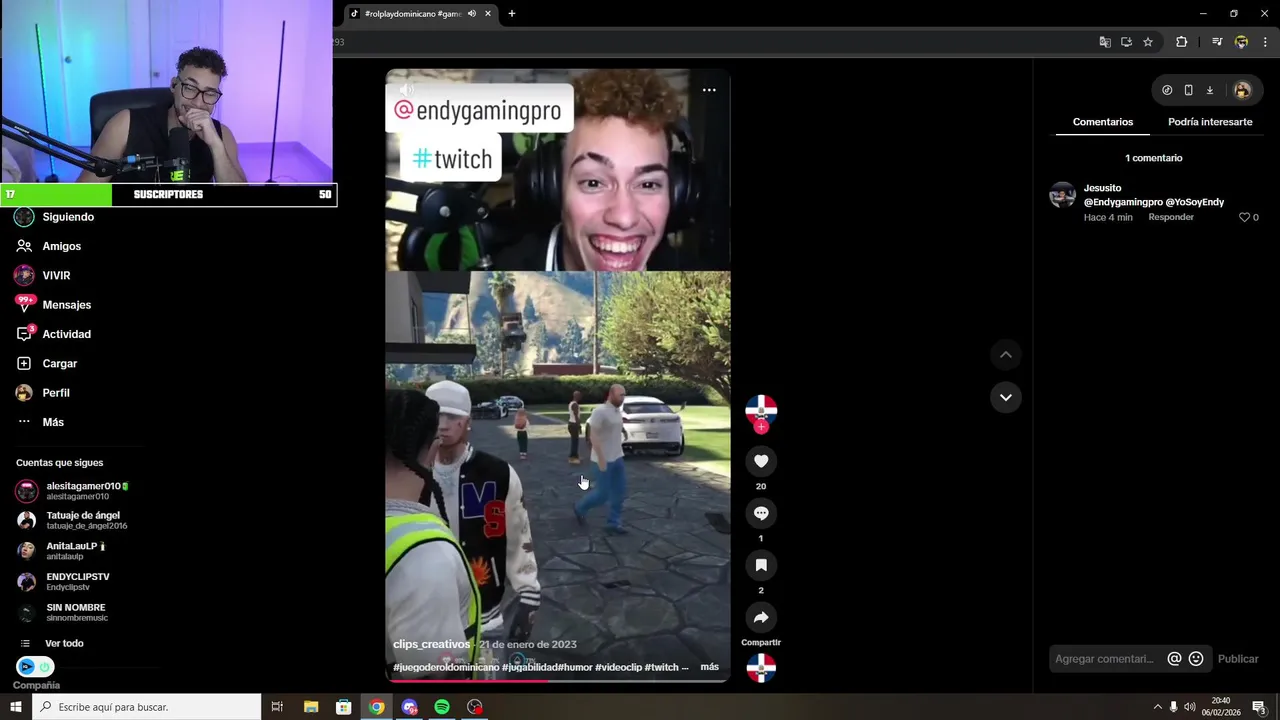Like the video with the heart icon

tap(761, 461)
